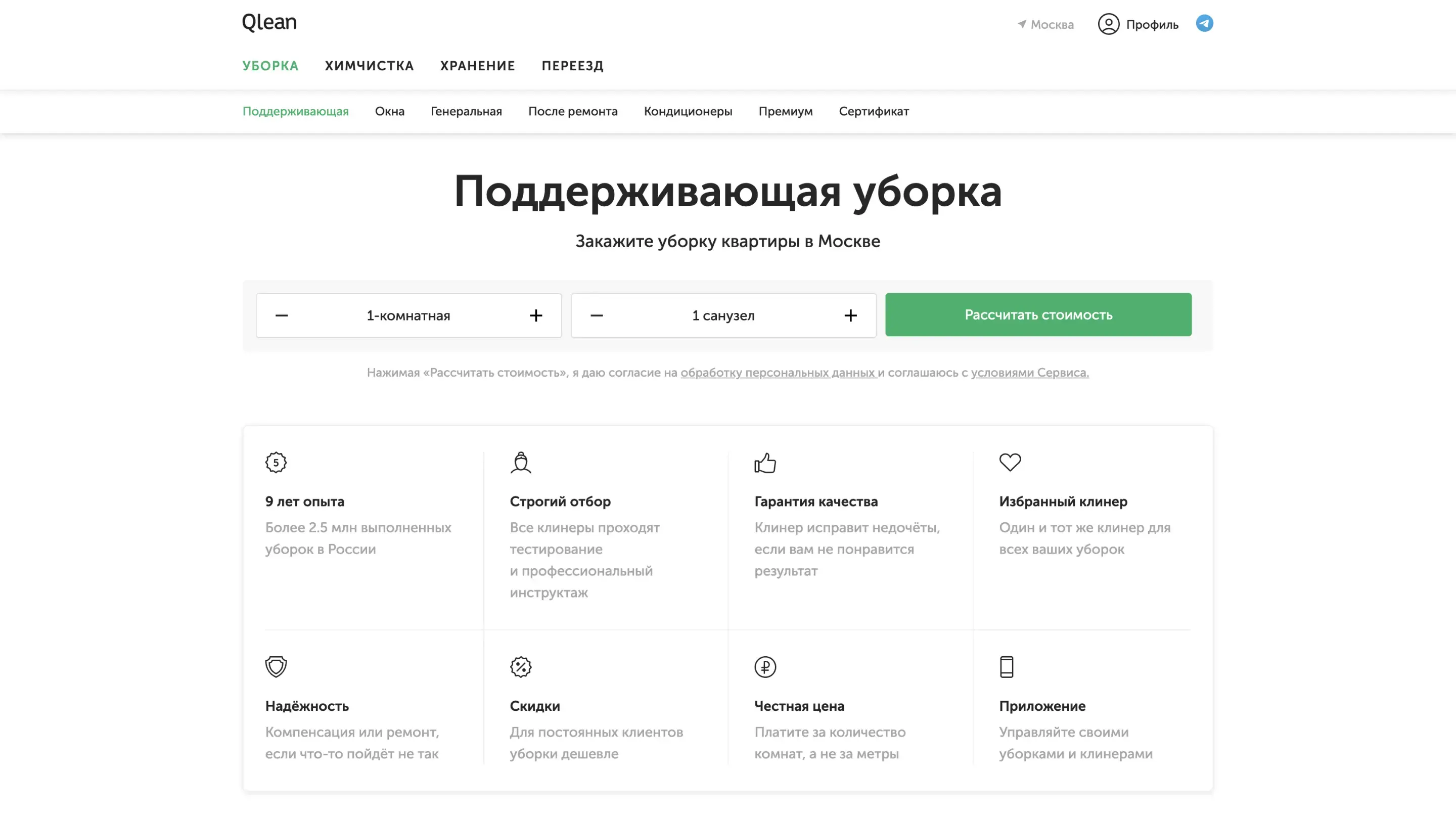The height and width of the screenshot is (819, 1456).
Task: Reduce bathroom count with minus
Action: click(x=597, y=315)
